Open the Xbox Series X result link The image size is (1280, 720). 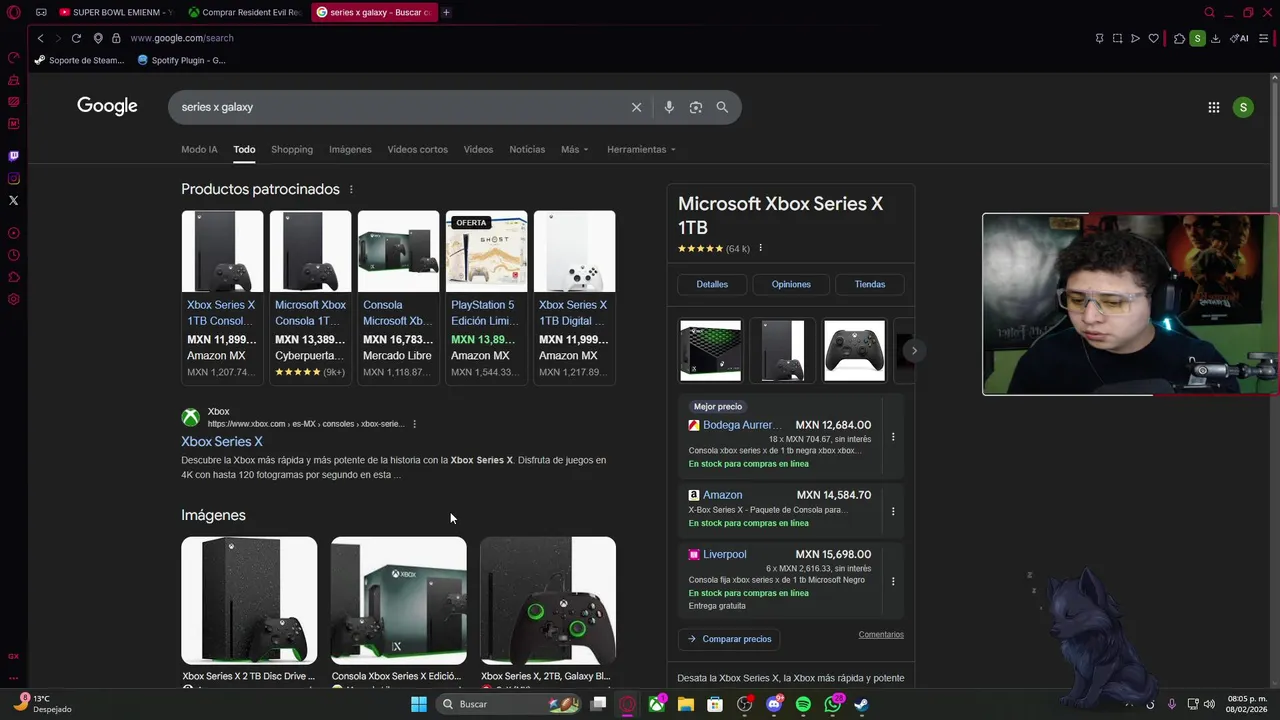[222, 441]
